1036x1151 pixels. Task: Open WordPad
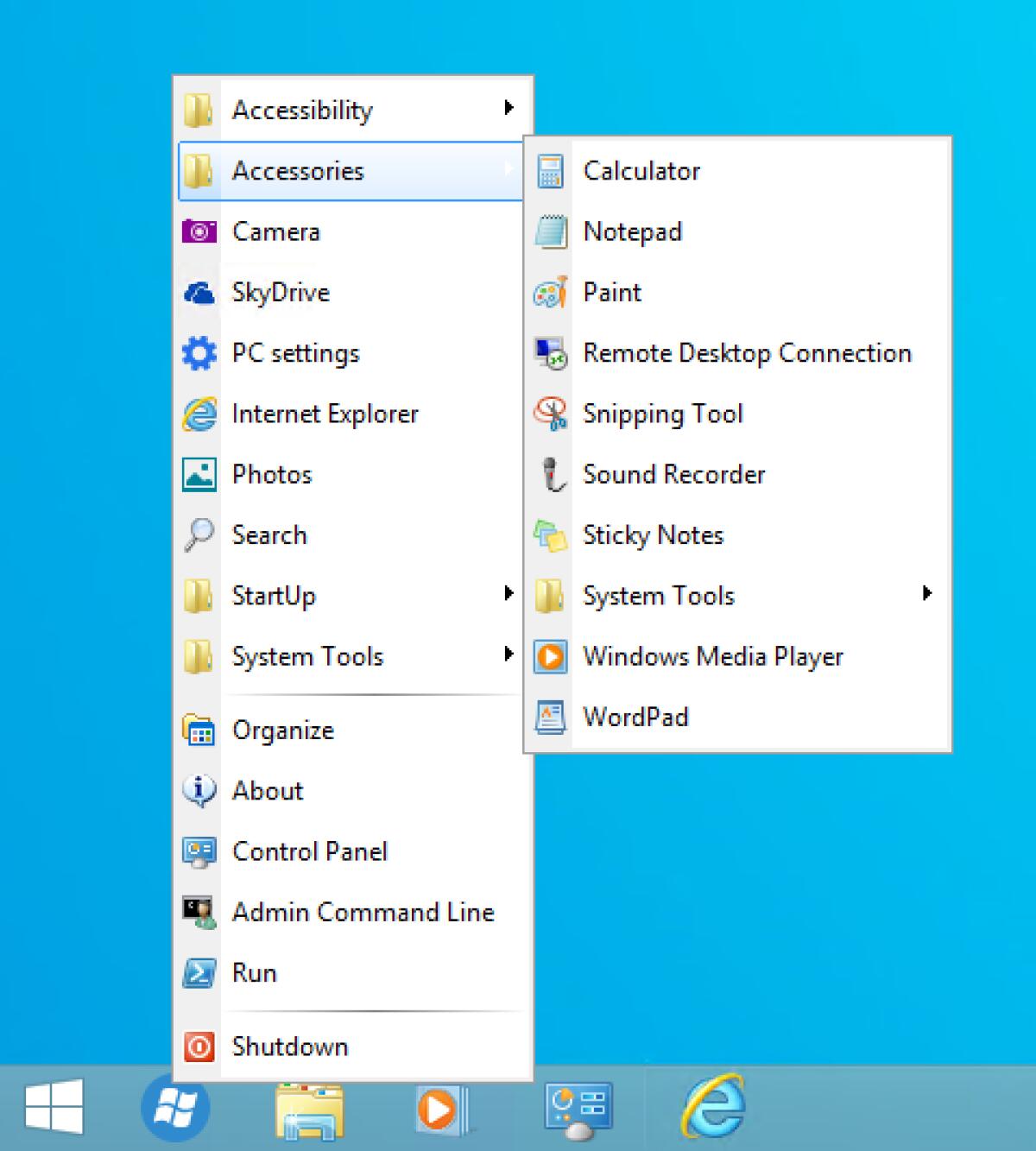tap(635, 717)
